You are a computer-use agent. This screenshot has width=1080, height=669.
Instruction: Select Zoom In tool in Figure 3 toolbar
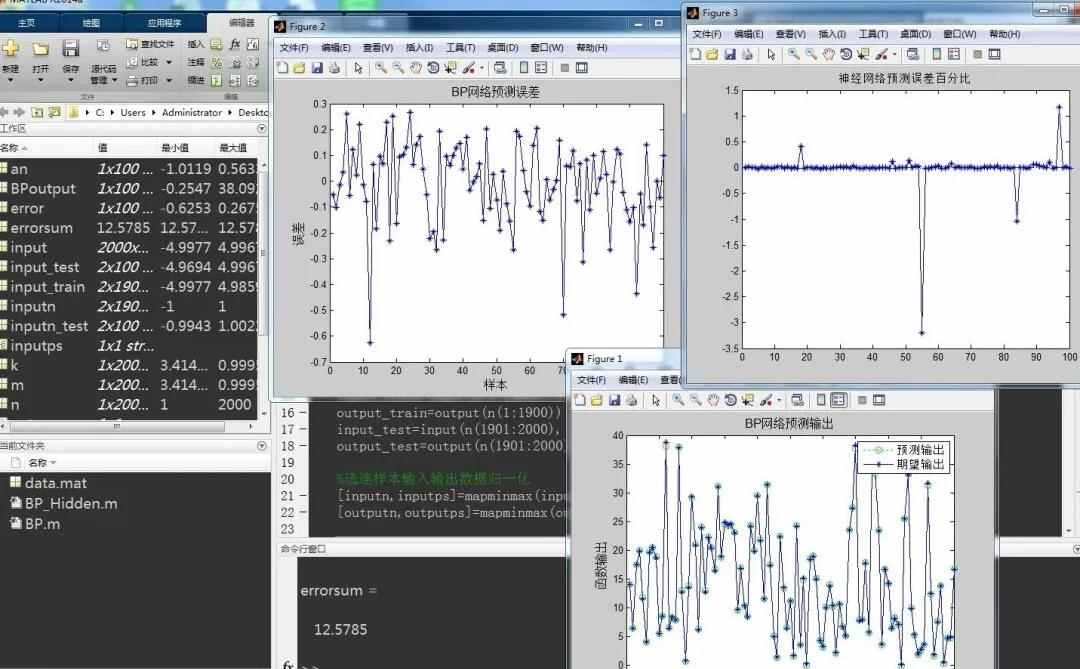coord(793,54)
